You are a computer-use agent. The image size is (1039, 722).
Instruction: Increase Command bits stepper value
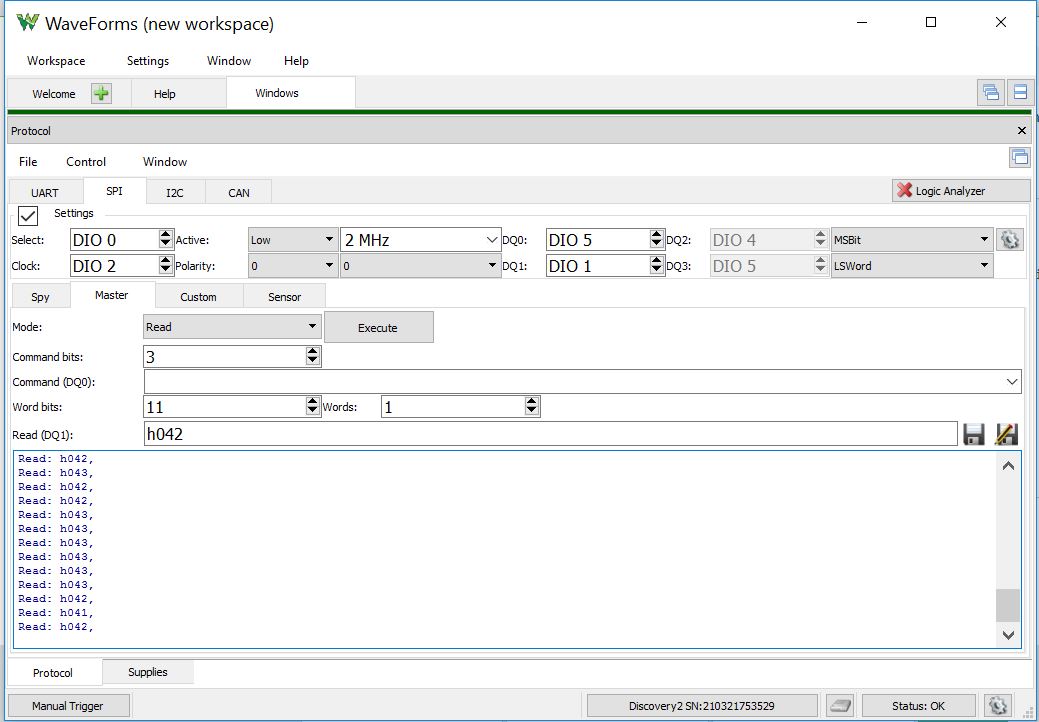coord(313,352)
